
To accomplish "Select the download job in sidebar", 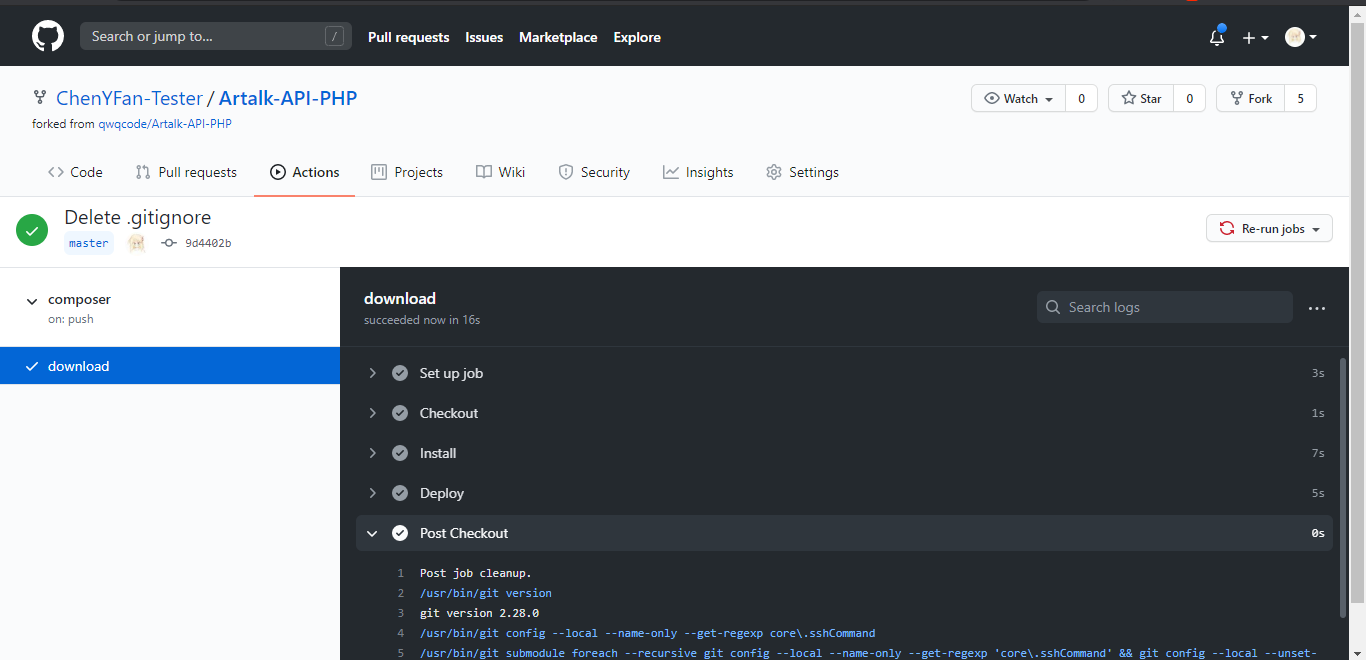I will coord(170,366).
